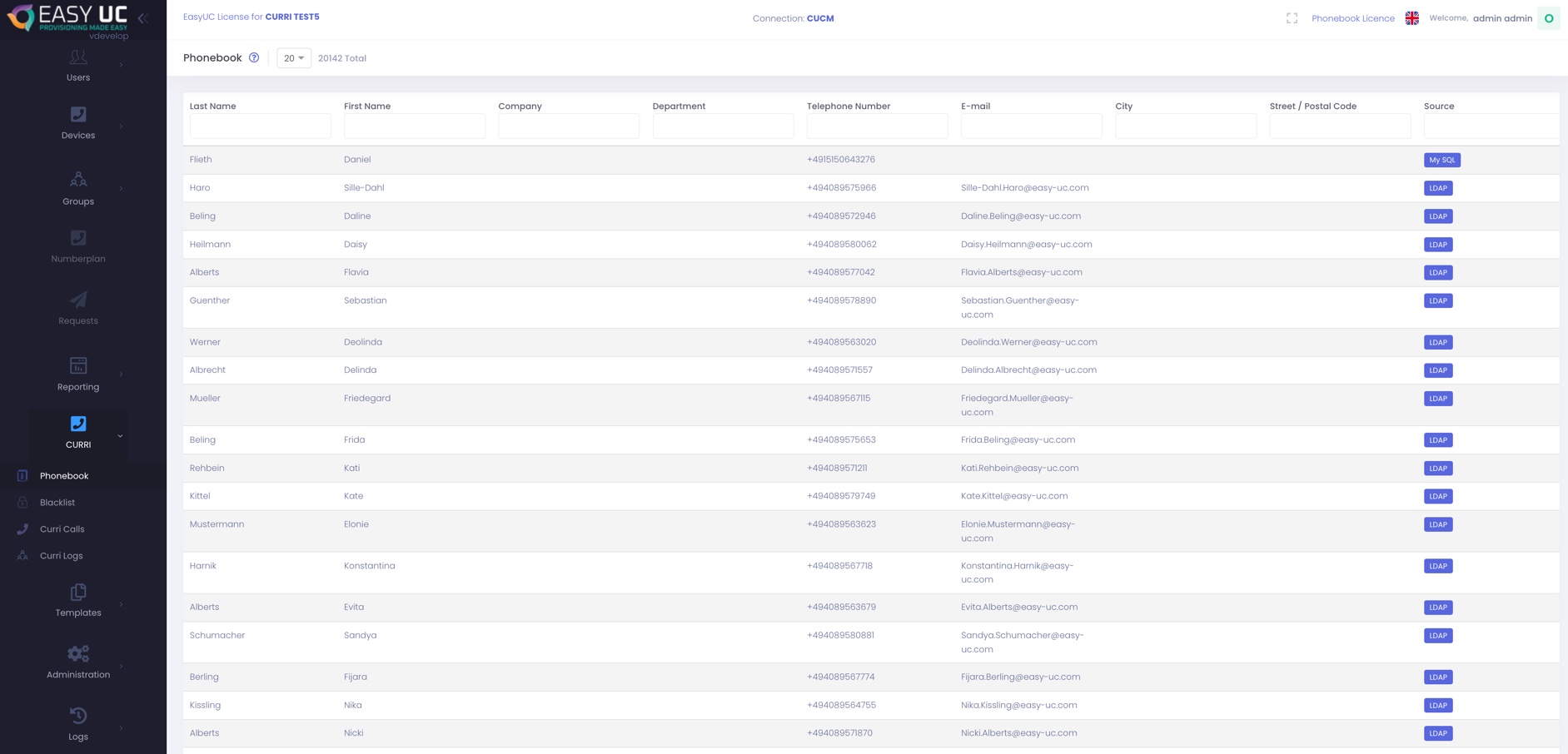Select Blacklist in CURRI submenu
The image size is (1568, 754).
[x=57, y=503]
